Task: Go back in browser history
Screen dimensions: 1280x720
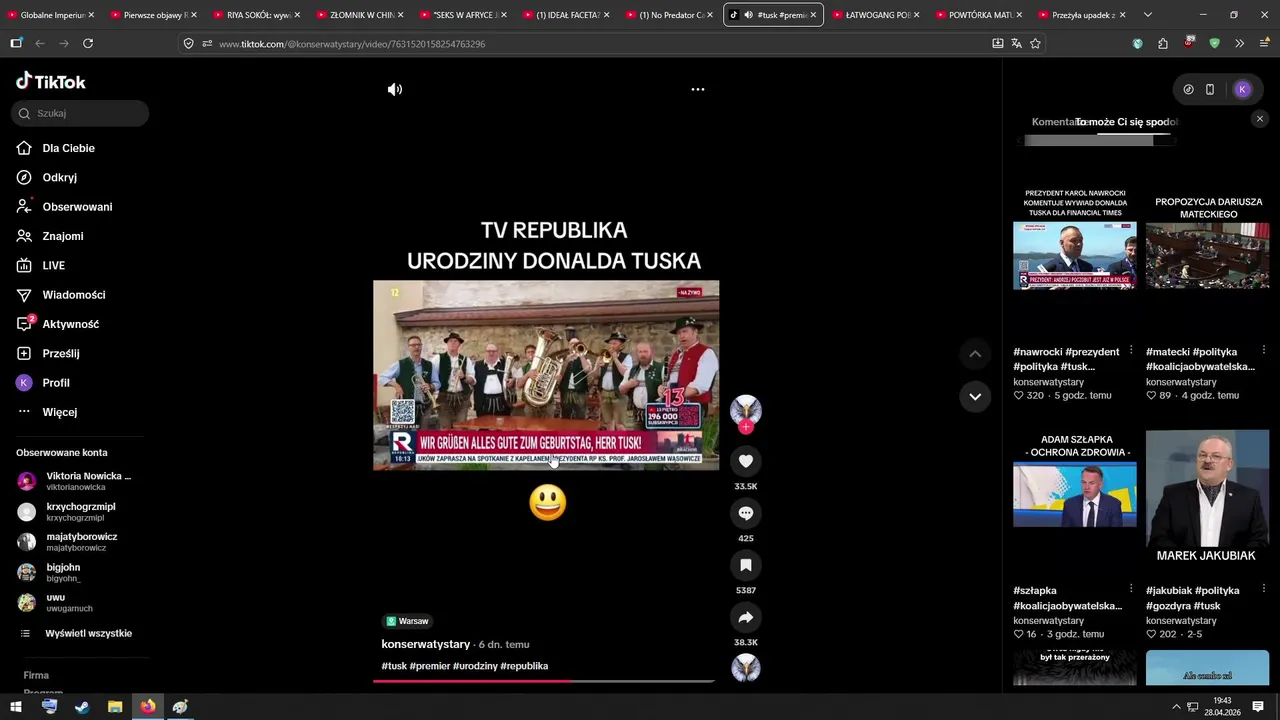Action: tap(40, 43)
